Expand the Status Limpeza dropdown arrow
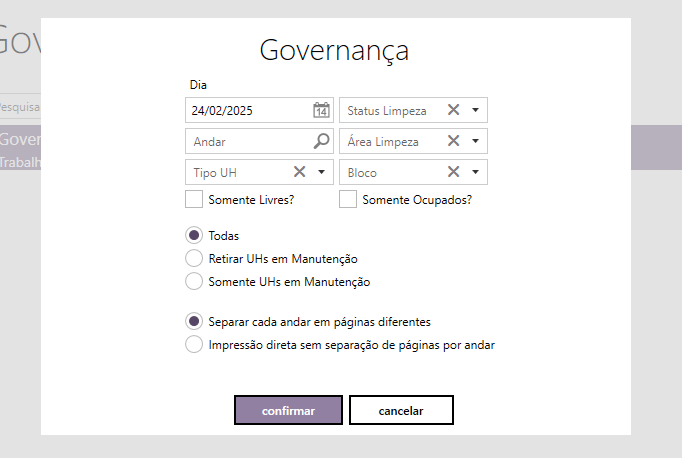Screen dimensions: 682x461 (476, 110)
